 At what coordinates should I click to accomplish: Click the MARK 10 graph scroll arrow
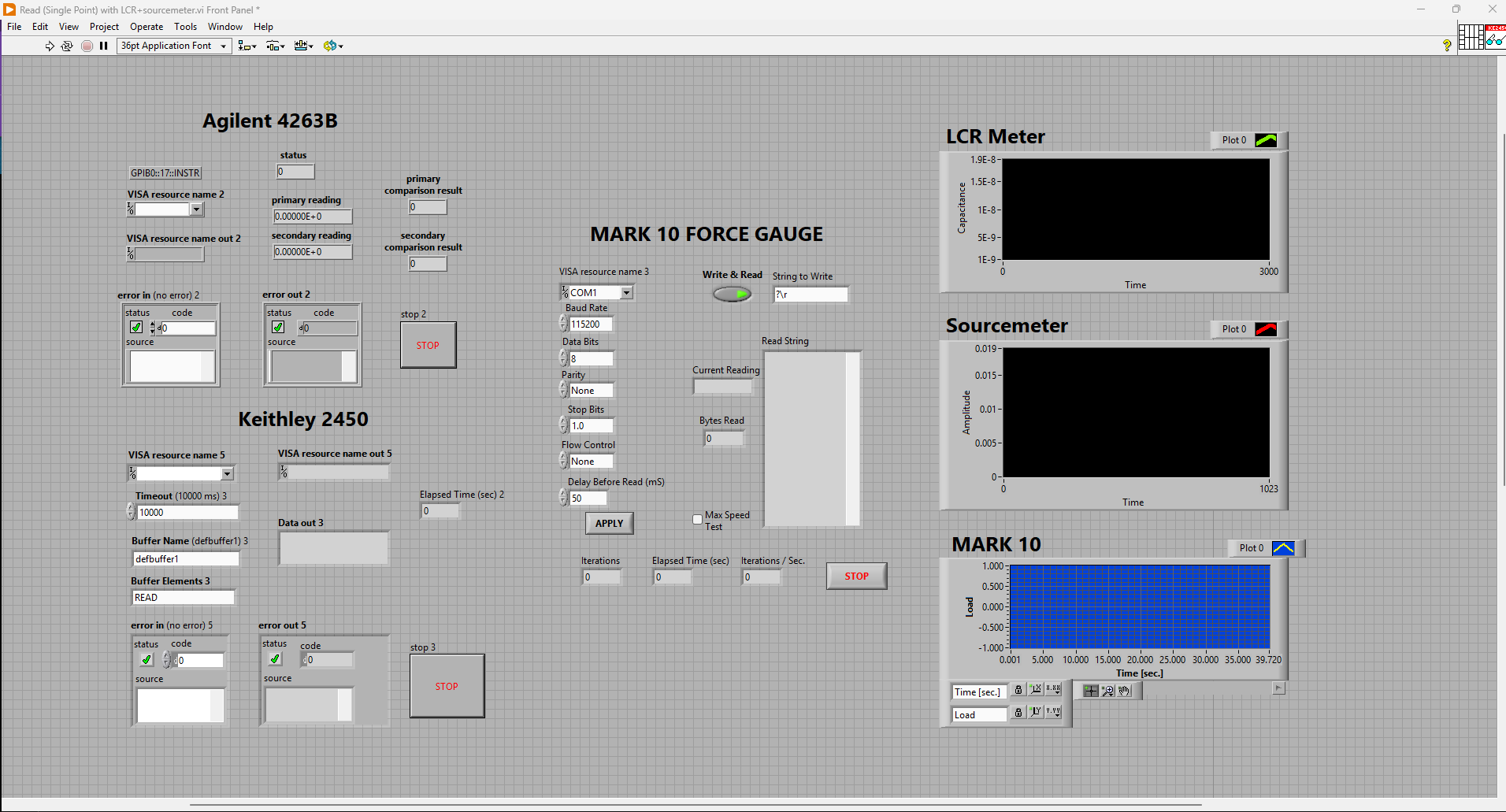(x=1279, y=688)
